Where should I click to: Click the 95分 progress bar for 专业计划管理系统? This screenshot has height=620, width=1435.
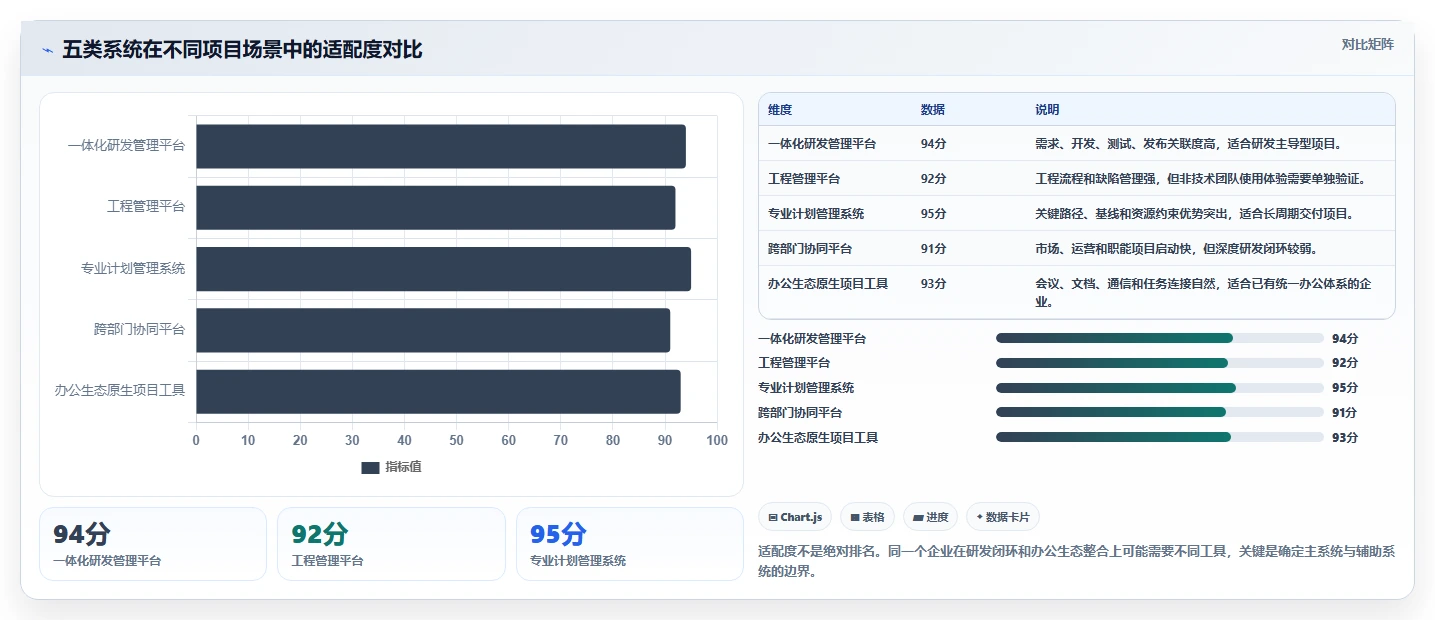click(x=1160, y=388)
